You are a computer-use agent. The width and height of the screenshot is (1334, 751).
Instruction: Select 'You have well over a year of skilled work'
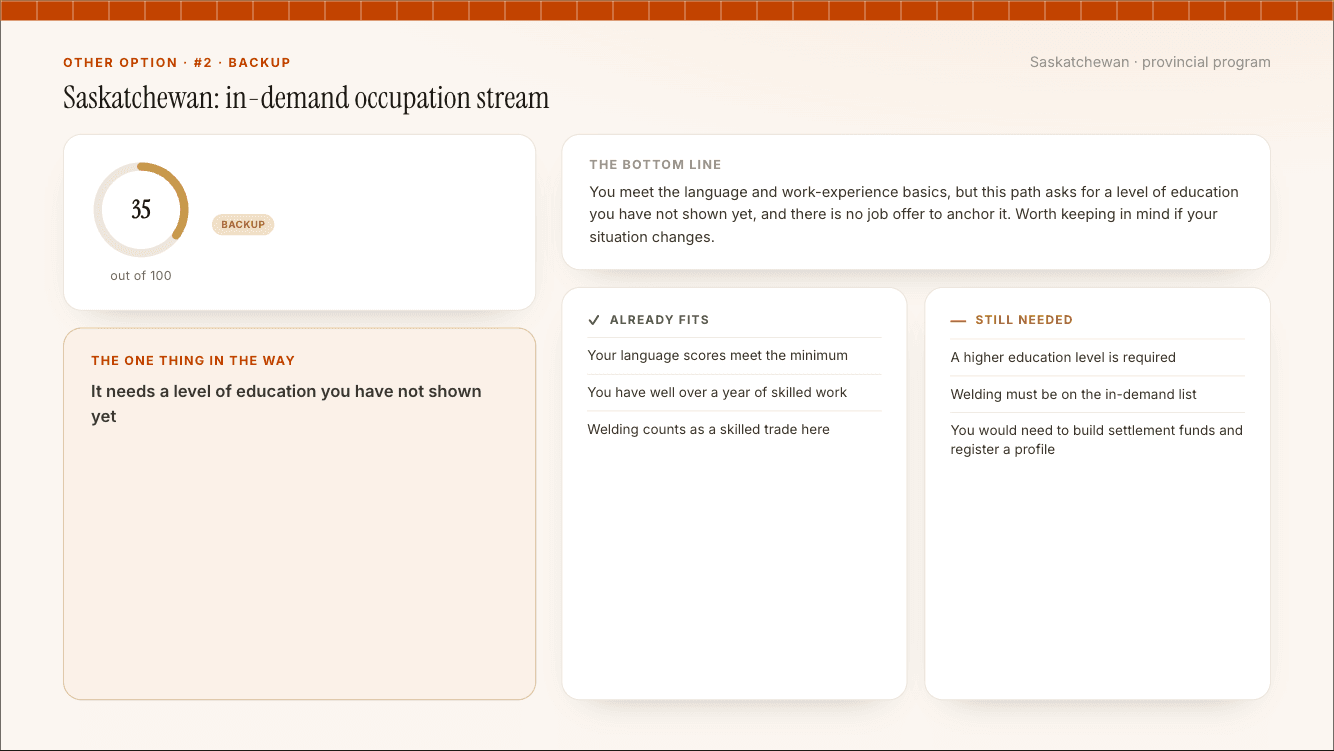coord(717,393)
